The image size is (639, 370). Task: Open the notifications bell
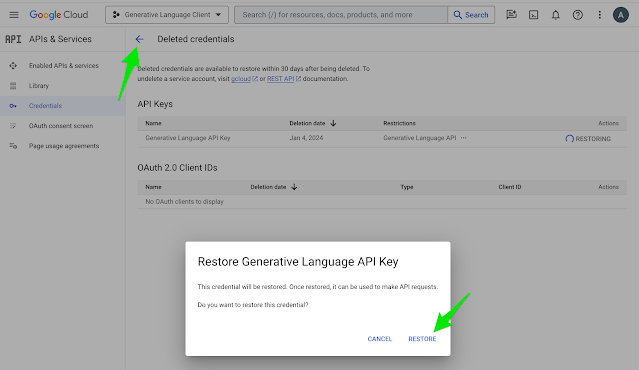click(555, 15)
